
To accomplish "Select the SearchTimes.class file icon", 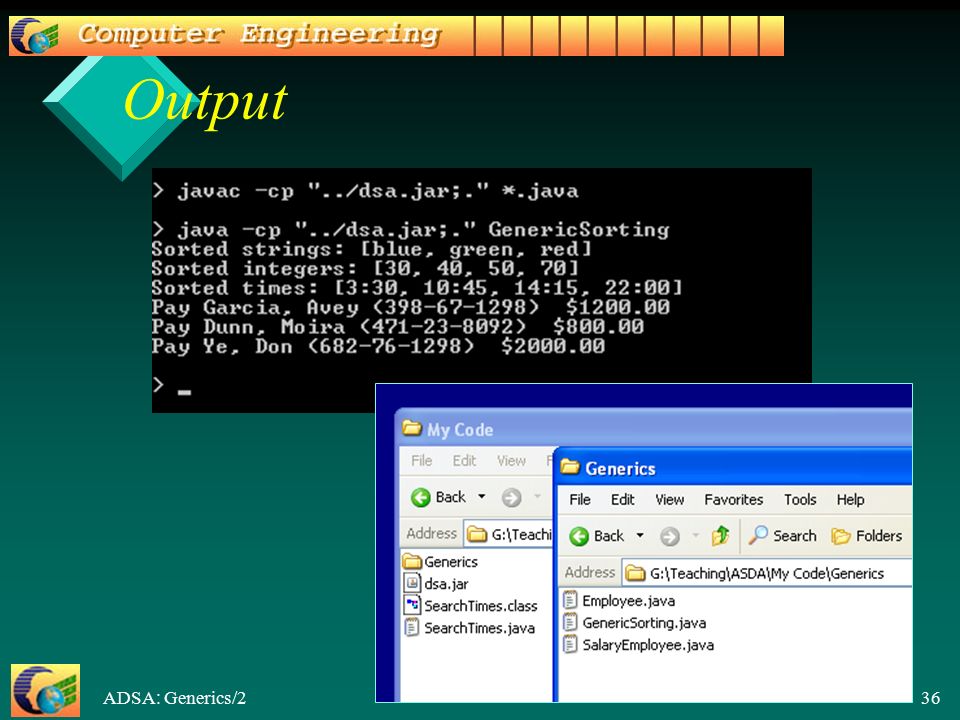I will coord(412,605).
